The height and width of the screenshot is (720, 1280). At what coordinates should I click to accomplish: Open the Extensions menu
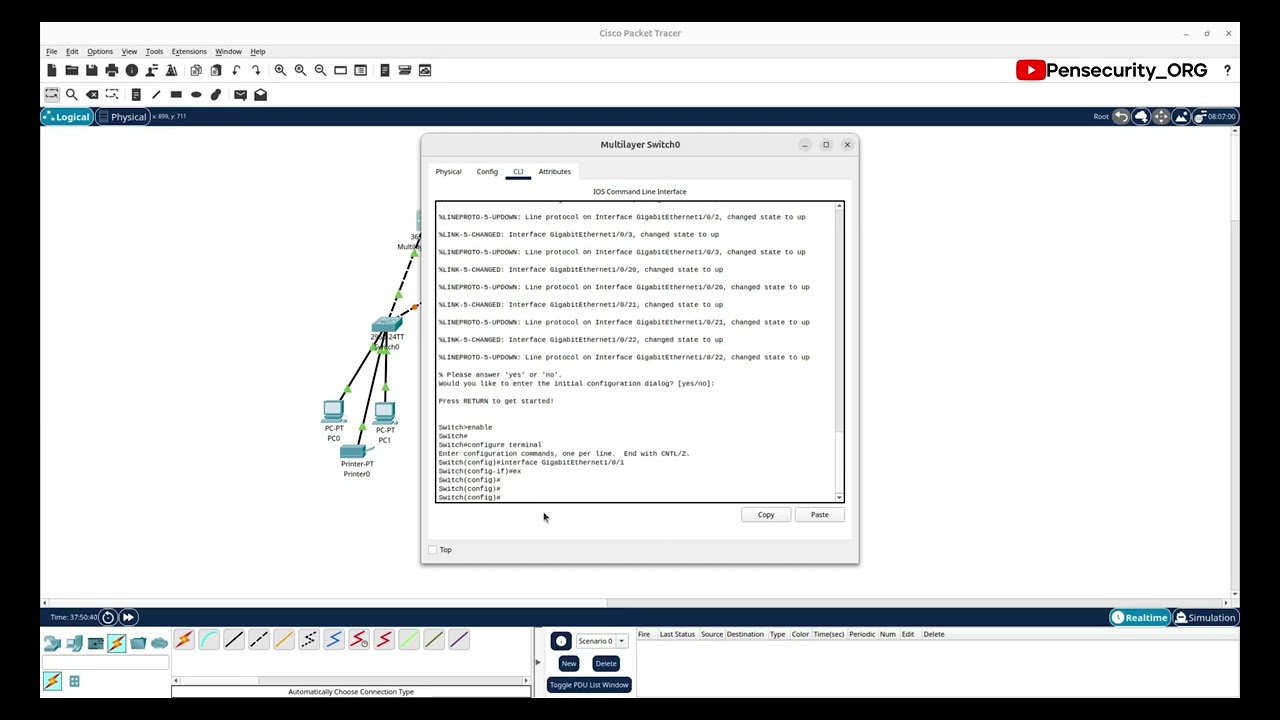[189, 51]
